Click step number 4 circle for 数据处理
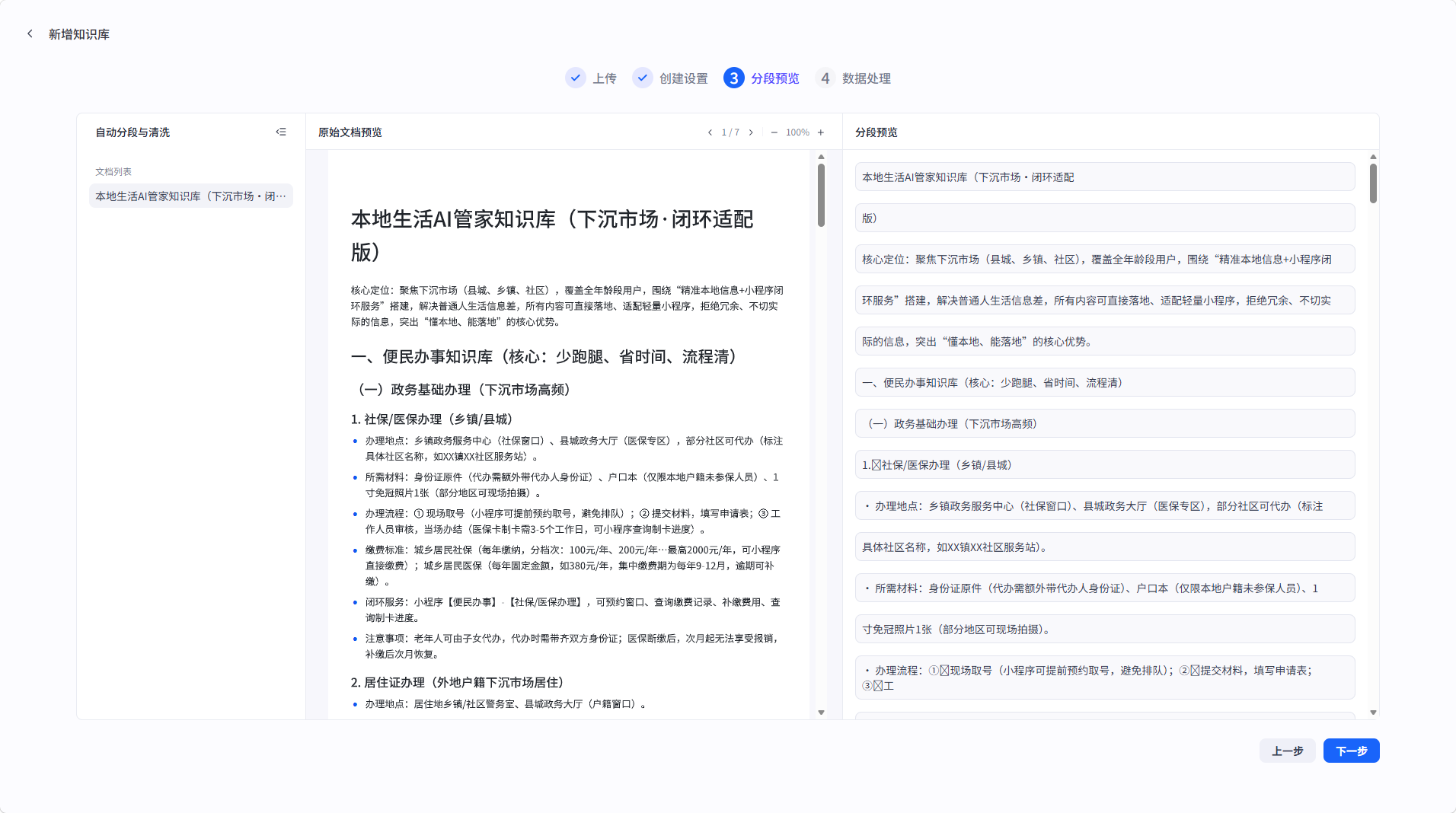The height and width of the screenshot is (813, 1456). click(825, 78)
